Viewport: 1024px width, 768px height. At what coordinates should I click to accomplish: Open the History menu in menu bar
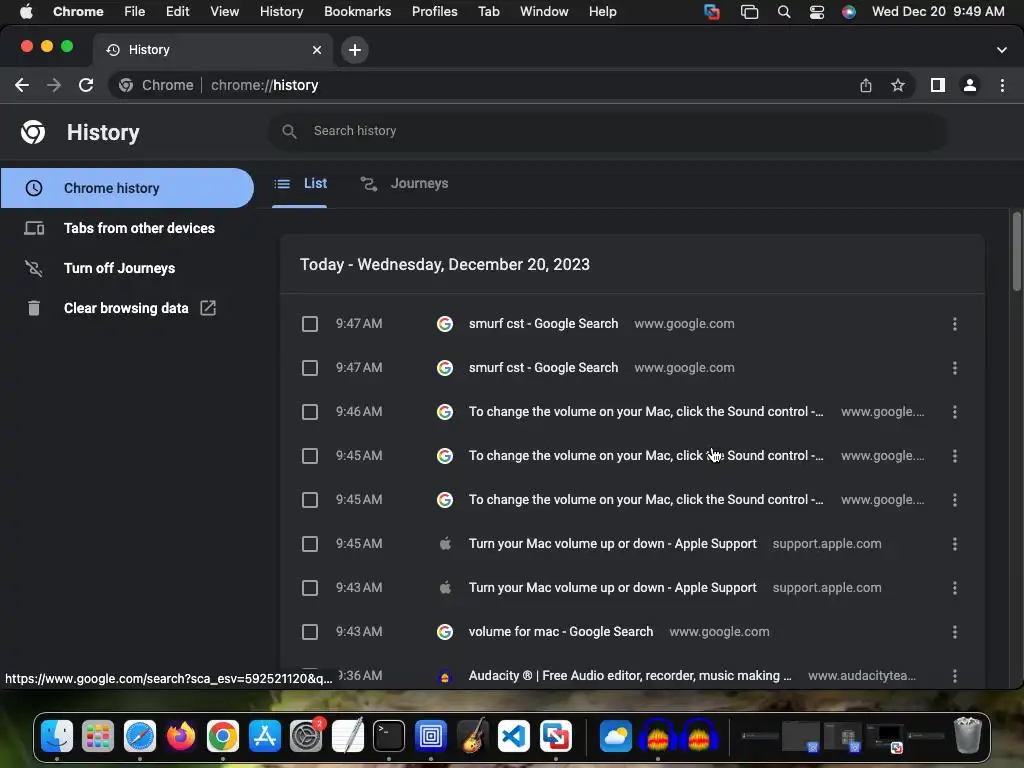pyautogui.click(x=281, y=12)
